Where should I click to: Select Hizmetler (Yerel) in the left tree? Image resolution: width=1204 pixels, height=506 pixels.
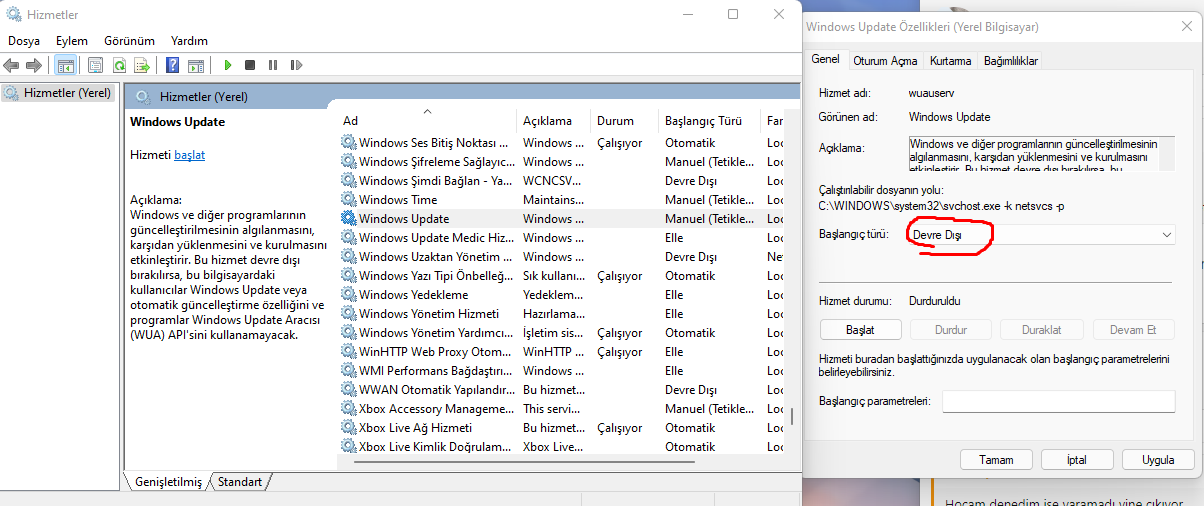[x=57, y=93]
